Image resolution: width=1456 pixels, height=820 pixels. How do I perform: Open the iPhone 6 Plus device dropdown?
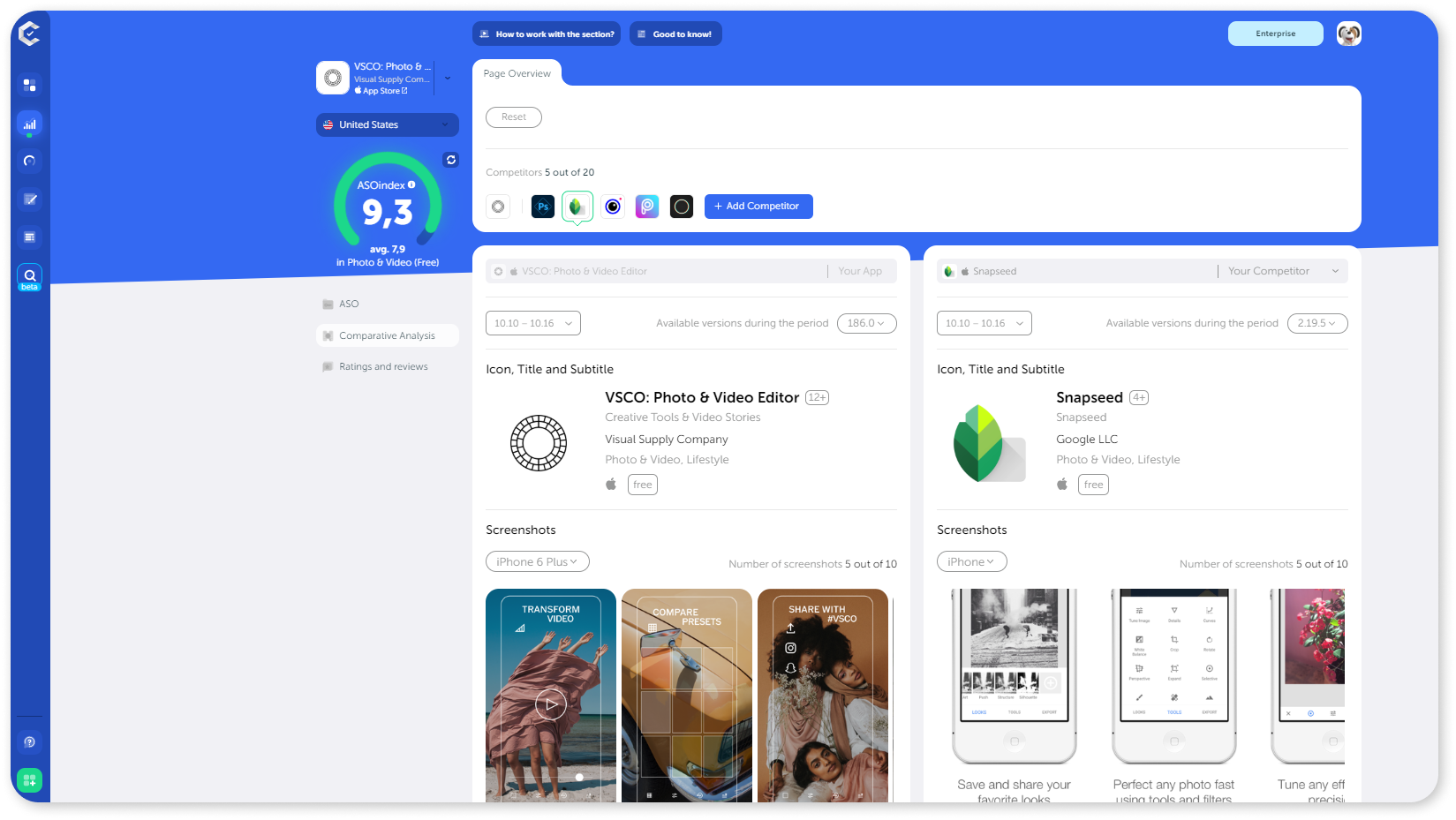pos(538,561)
